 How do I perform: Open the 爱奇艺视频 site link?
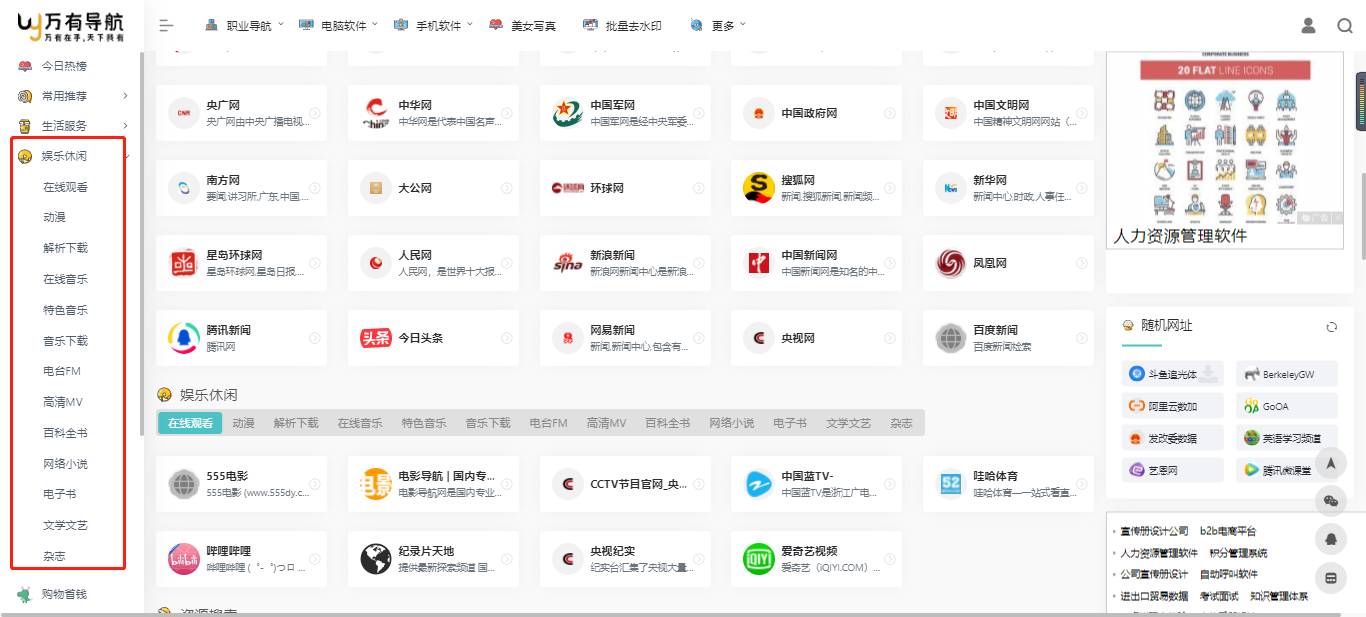(x=809, y=558)
